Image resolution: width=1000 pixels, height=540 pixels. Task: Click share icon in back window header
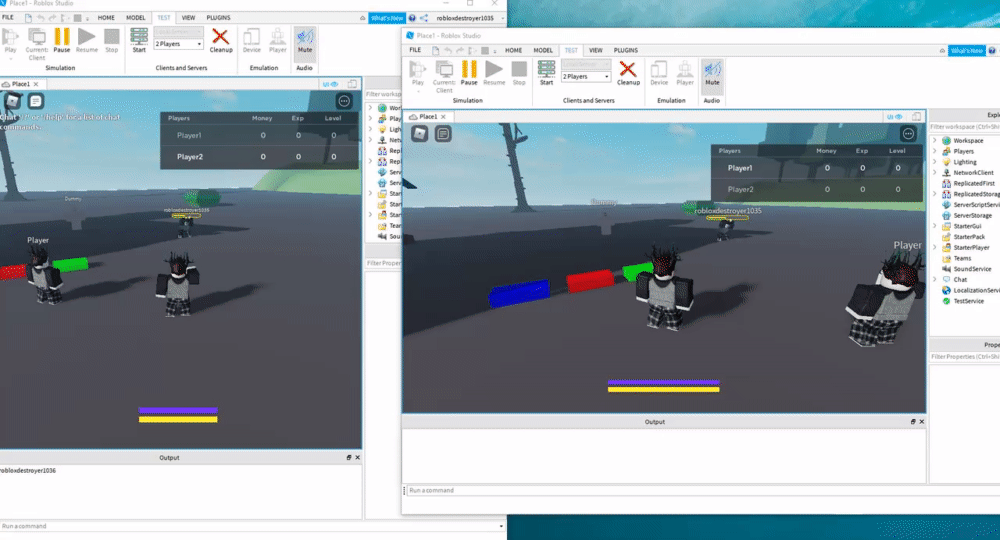coord(423,18)
